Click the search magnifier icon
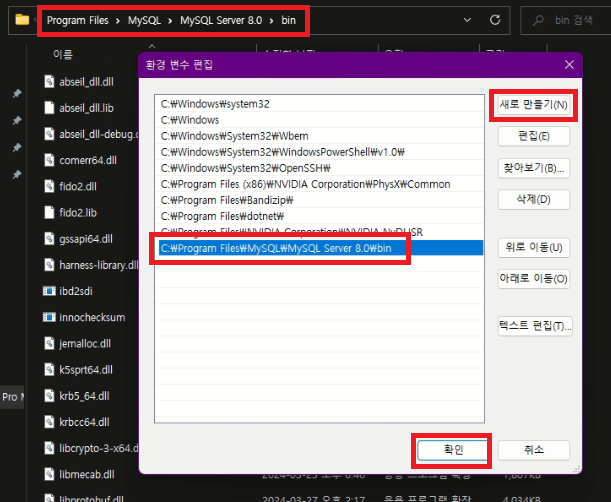Screen dimensions: 611x502 click(538, 20)
